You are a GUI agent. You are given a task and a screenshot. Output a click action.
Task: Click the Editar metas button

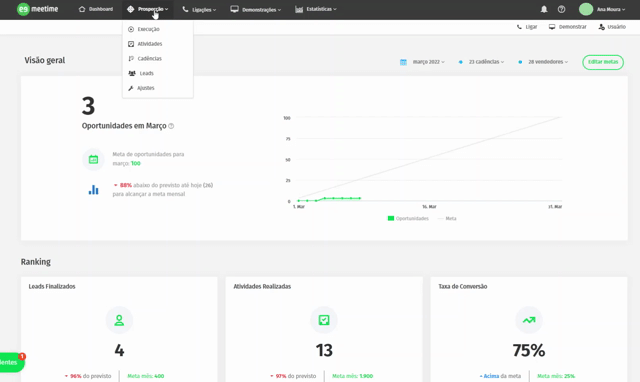click(603, 62)
